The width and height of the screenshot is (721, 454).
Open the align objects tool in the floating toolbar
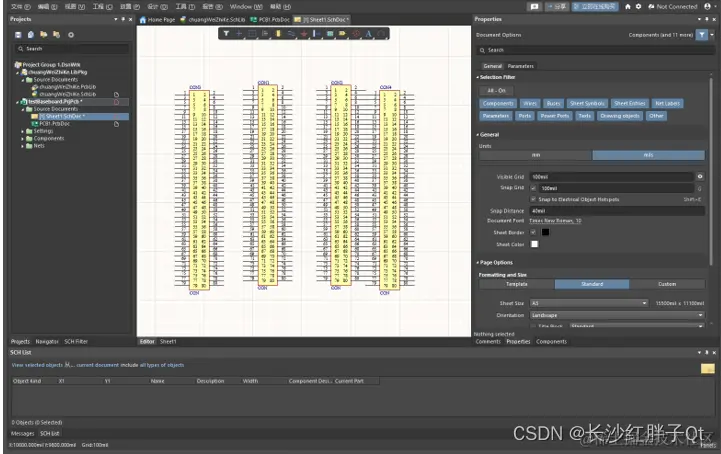[x=265, y=34]
